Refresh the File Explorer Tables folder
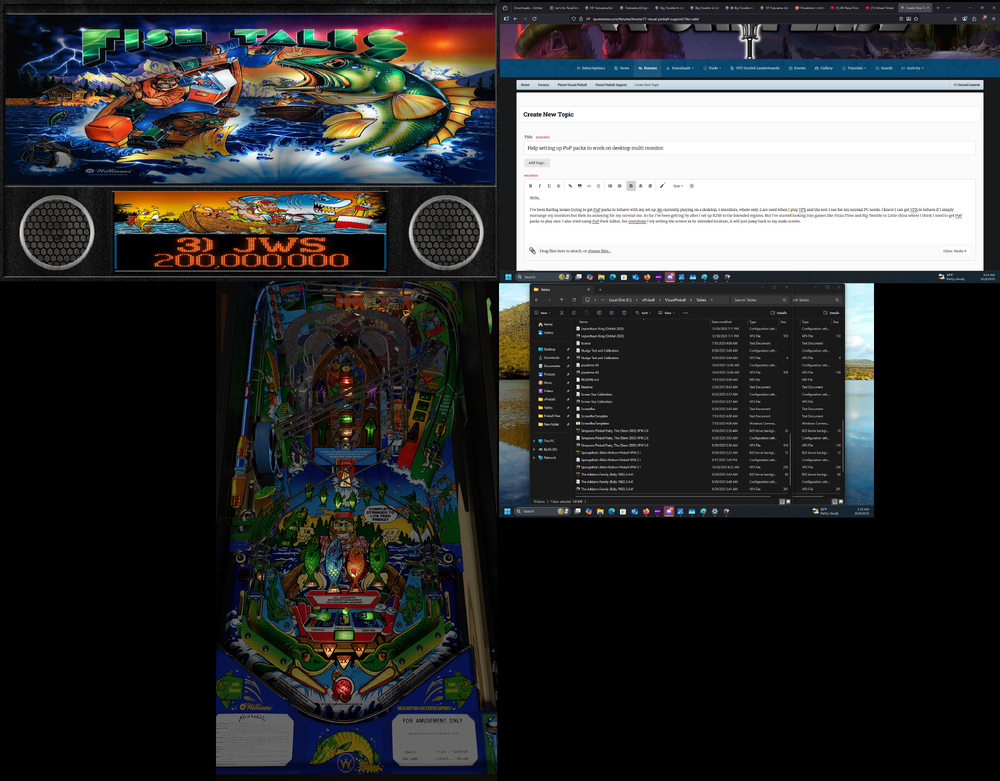1000x781 pixels. (x=574, y=300)
